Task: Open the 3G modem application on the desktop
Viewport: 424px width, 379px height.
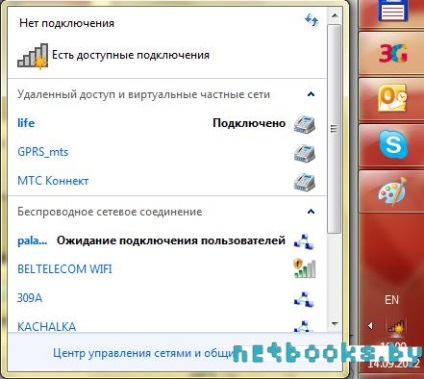Action: pyautogui.click(x=393, y=53)
